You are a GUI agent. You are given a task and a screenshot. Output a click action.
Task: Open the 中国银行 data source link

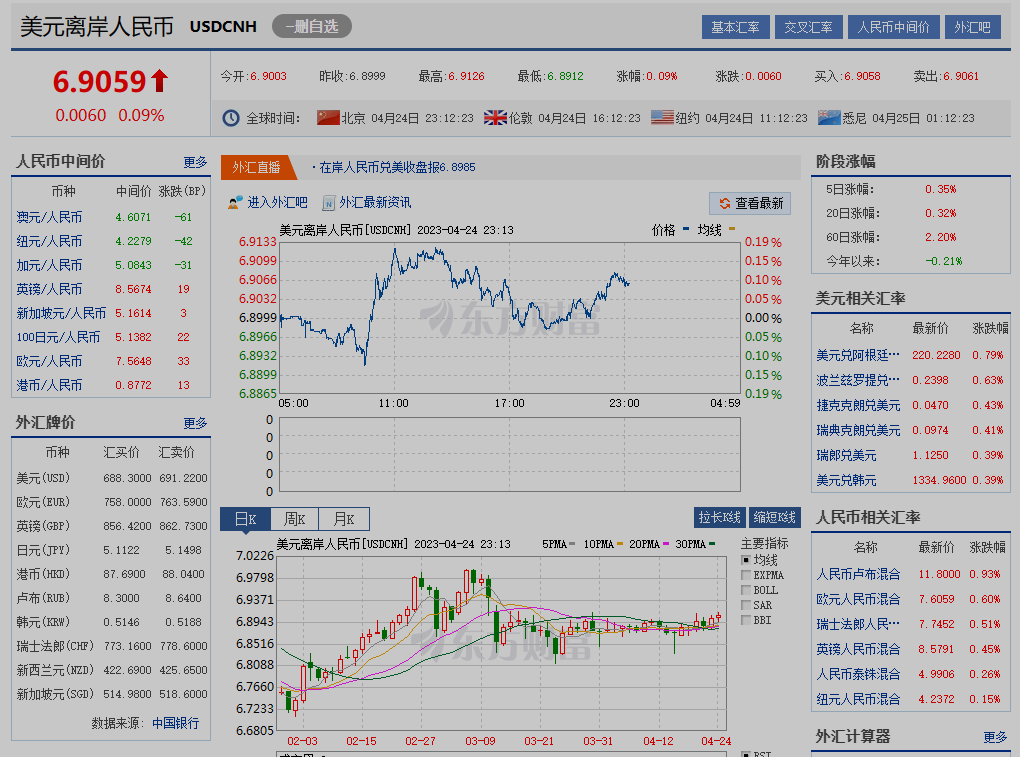point(175,722)
